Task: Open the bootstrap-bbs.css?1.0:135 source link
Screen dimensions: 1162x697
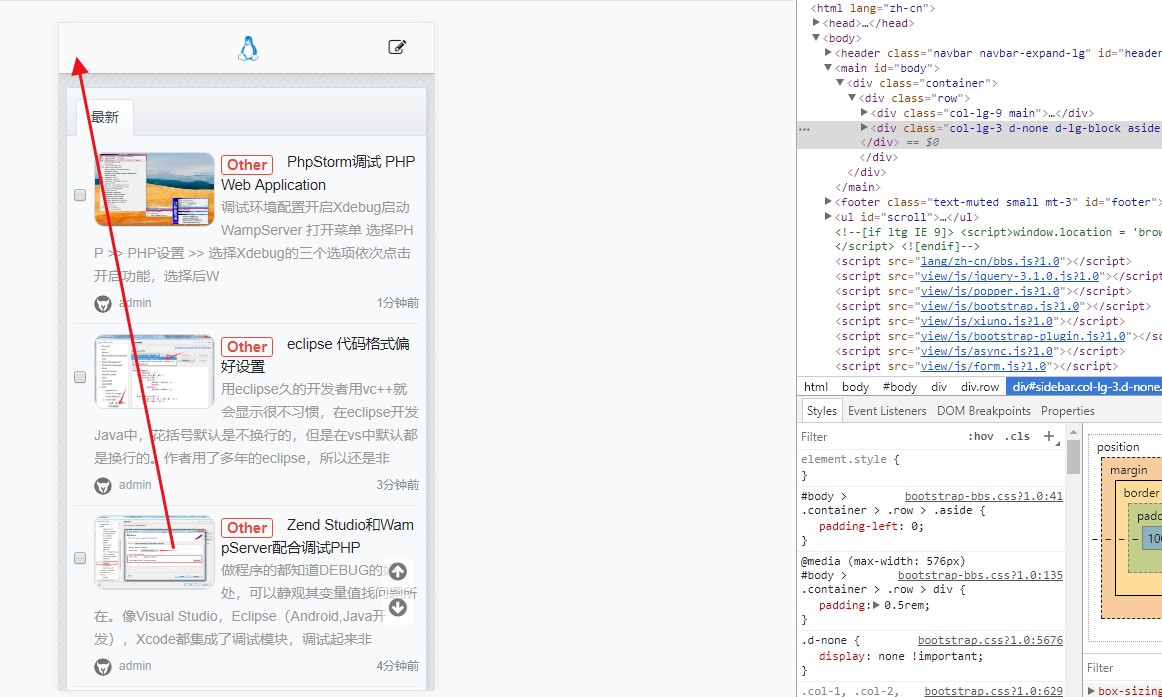Action: click(980, 575)
